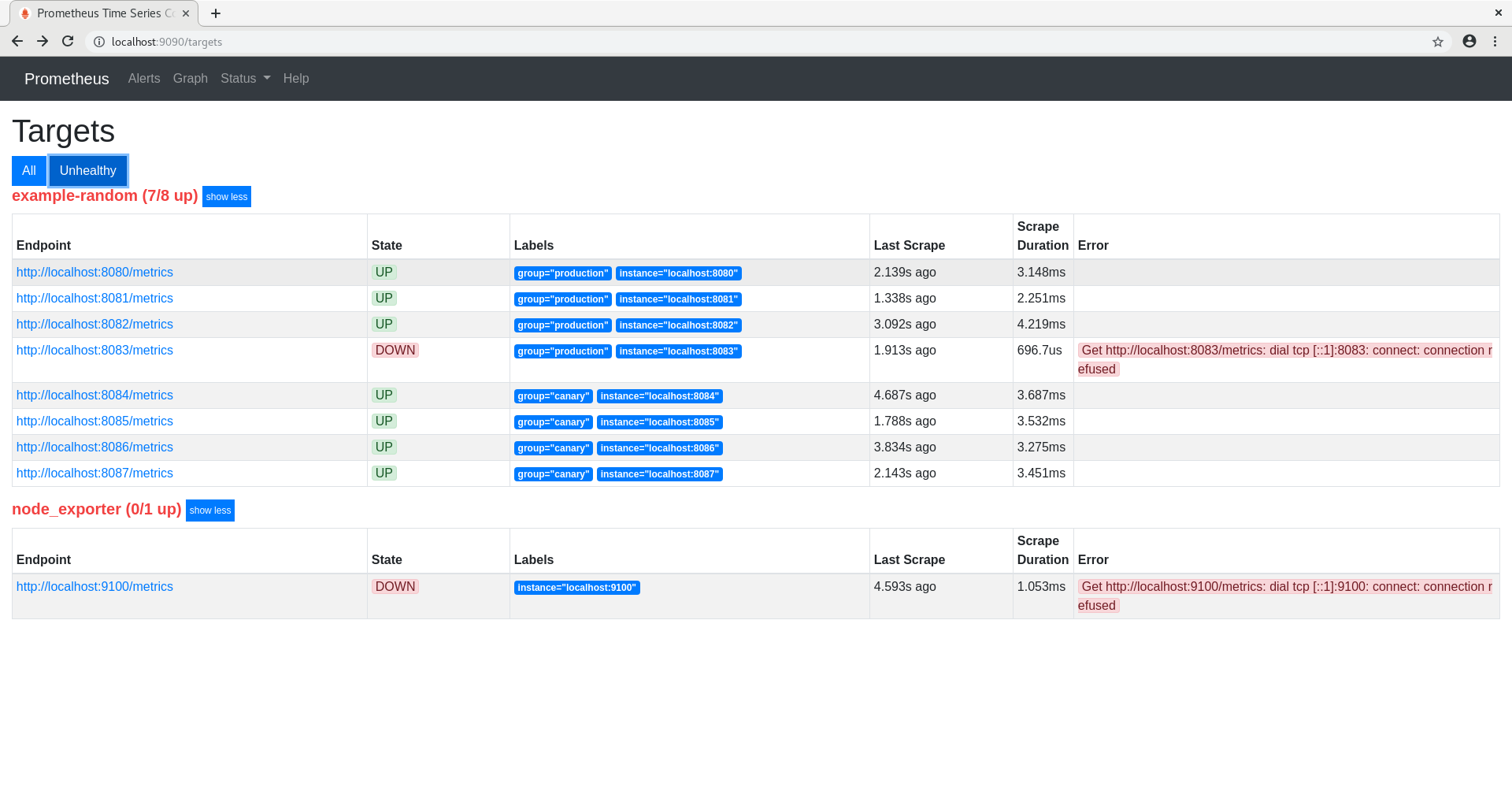This screenshot has width=1512, height=802.
Task: Open the Alerts page
Action: click(x=144, y=79)
